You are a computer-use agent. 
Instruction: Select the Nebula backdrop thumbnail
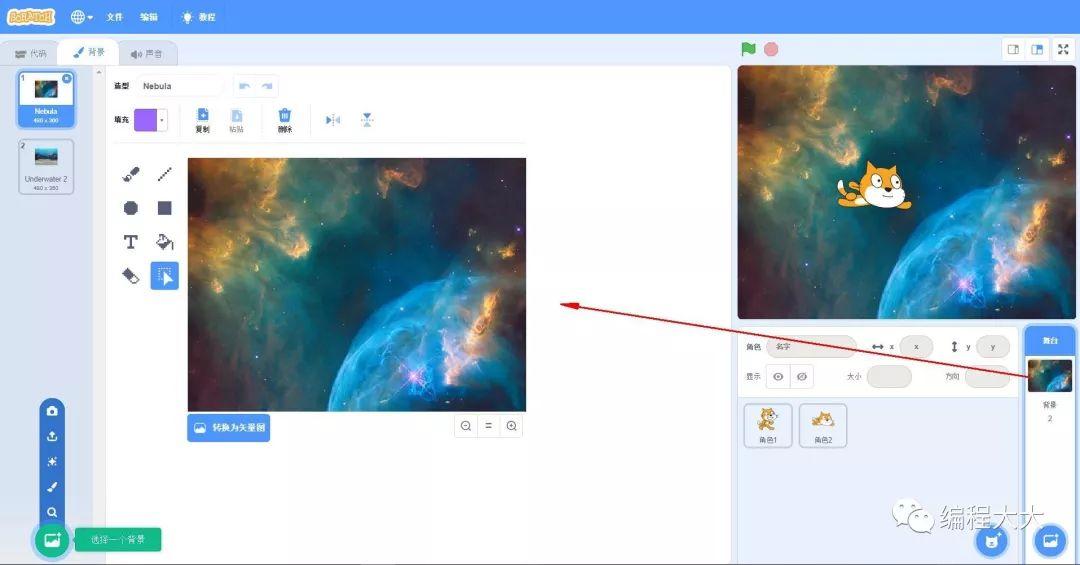(46, 99)
